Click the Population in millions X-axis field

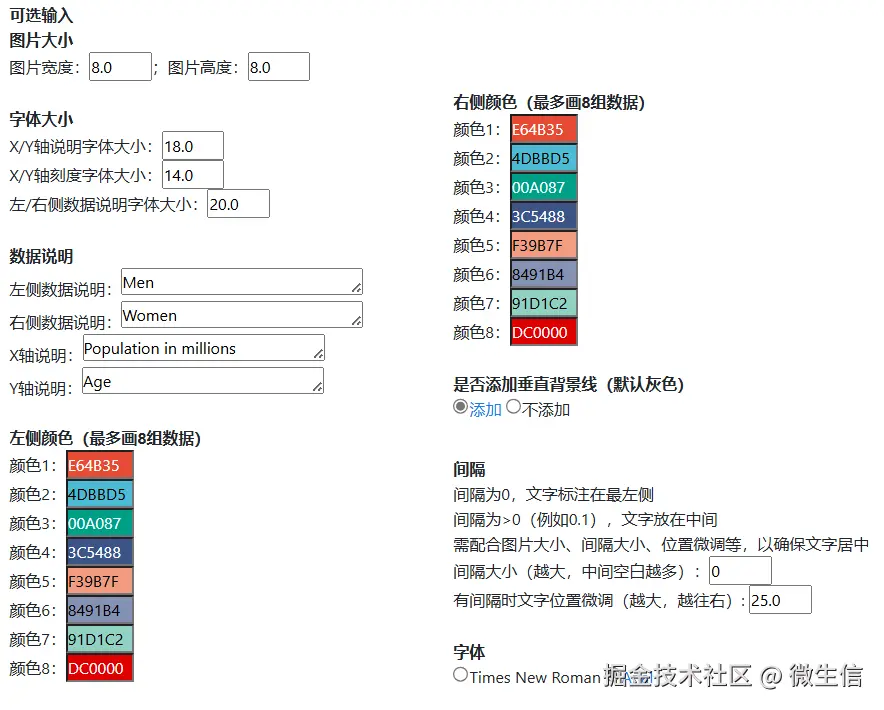tap(203, 348)
